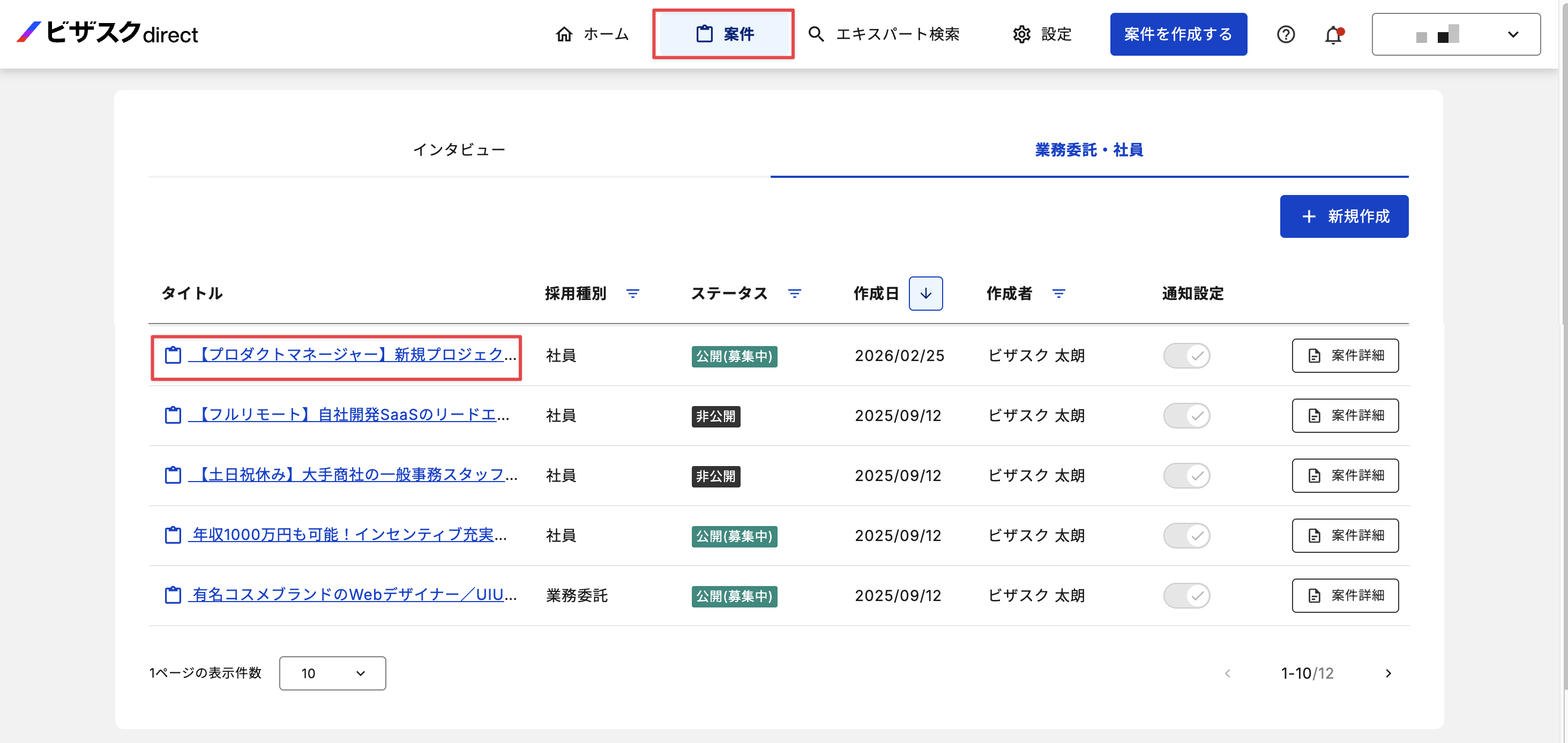Image resolution: width=1568 pixels, height=743 pixels.
Task: Click the 1-10/12 page range indicator
Action: 1307,674
